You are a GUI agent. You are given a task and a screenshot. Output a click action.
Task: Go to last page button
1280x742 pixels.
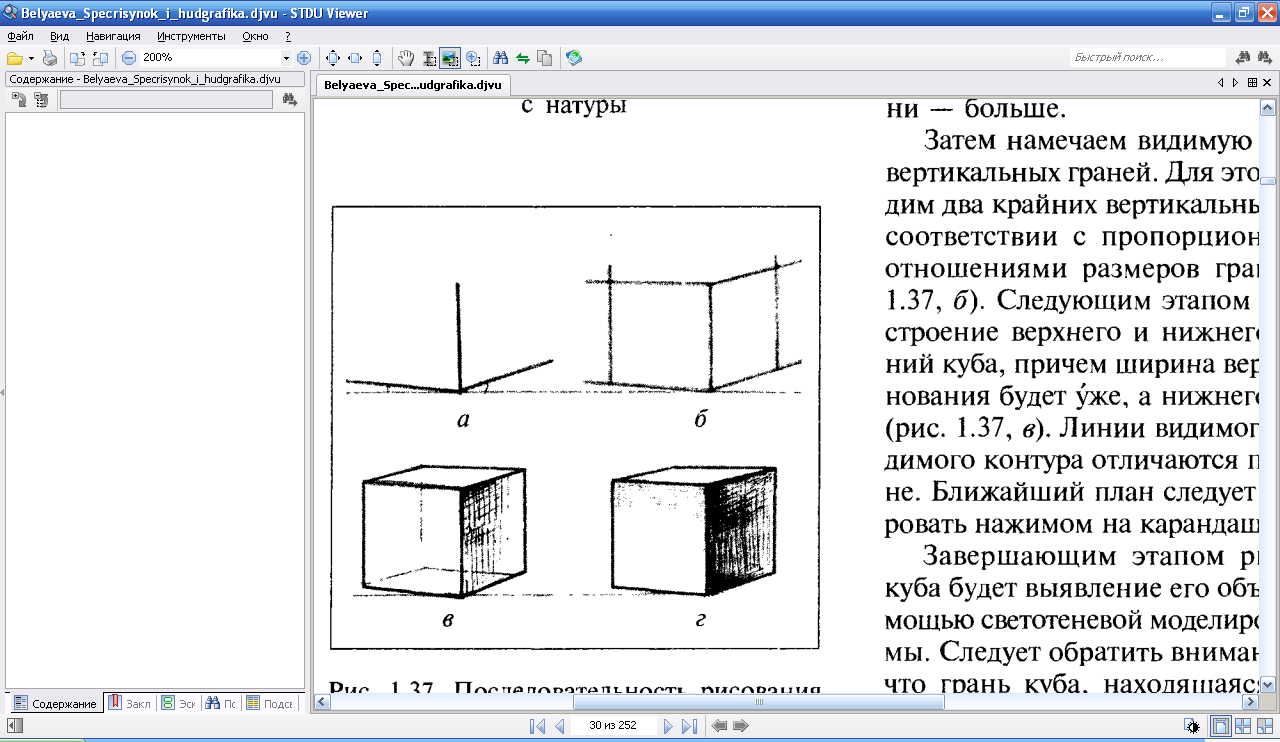click(x=689, y=726)
